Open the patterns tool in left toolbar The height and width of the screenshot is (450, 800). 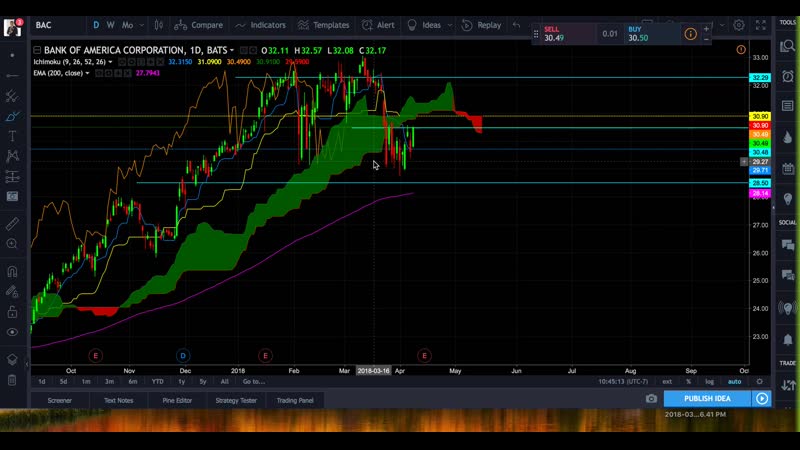(12, 156)
